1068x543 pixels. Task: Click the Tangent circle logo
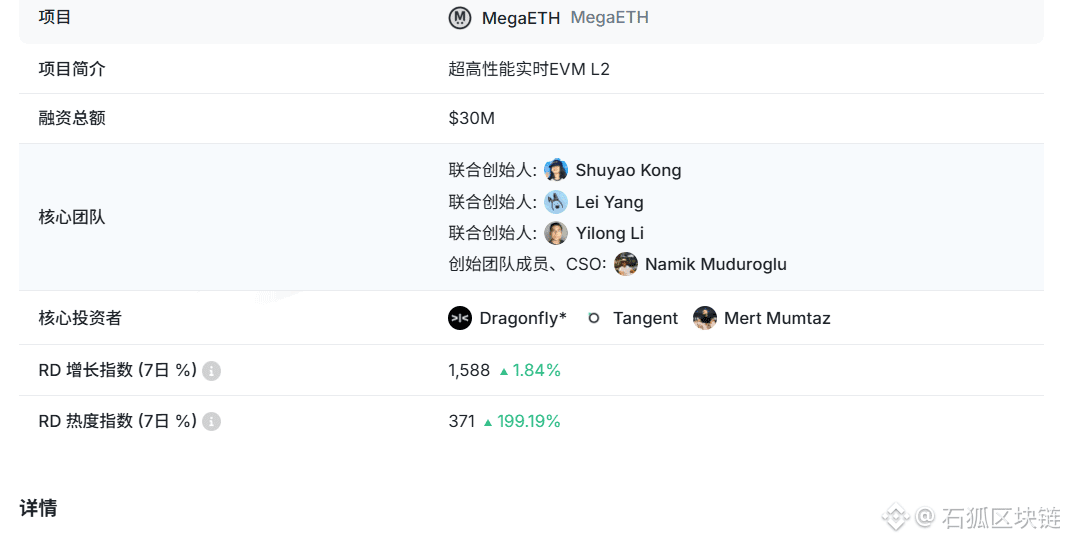[594, 318]
